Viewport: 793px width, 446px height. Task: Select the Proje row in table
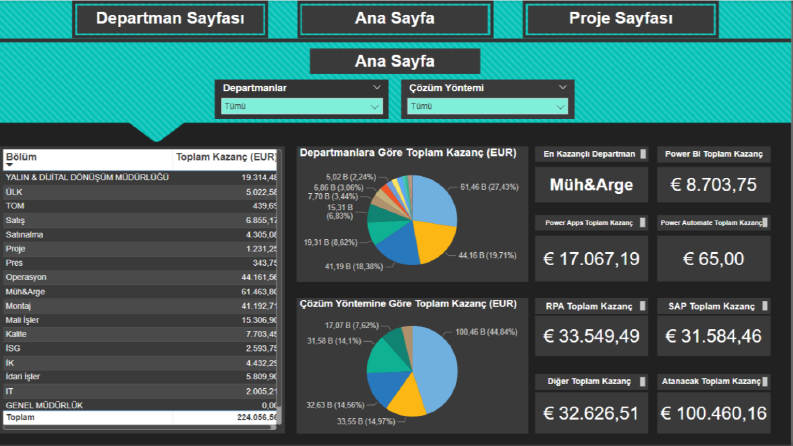pyautogui.click(x=141, y=249)
